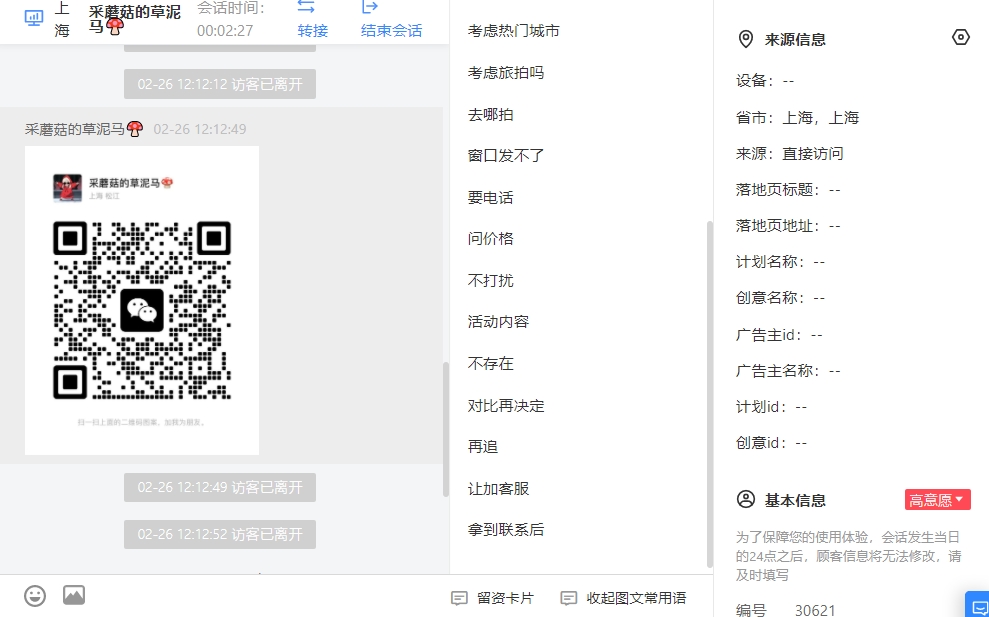Click the 12:12:12 访客已离开 notice
Viewport: 989px width, 617px height.
pyautogui.click(x=219, y=84)
